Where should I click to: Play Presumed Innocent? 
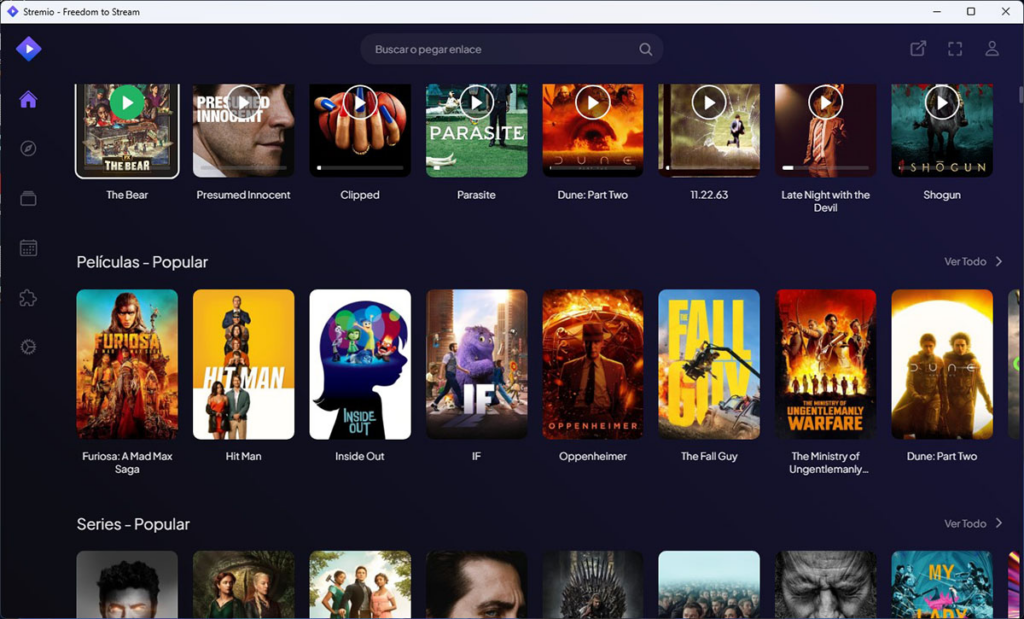243,103
